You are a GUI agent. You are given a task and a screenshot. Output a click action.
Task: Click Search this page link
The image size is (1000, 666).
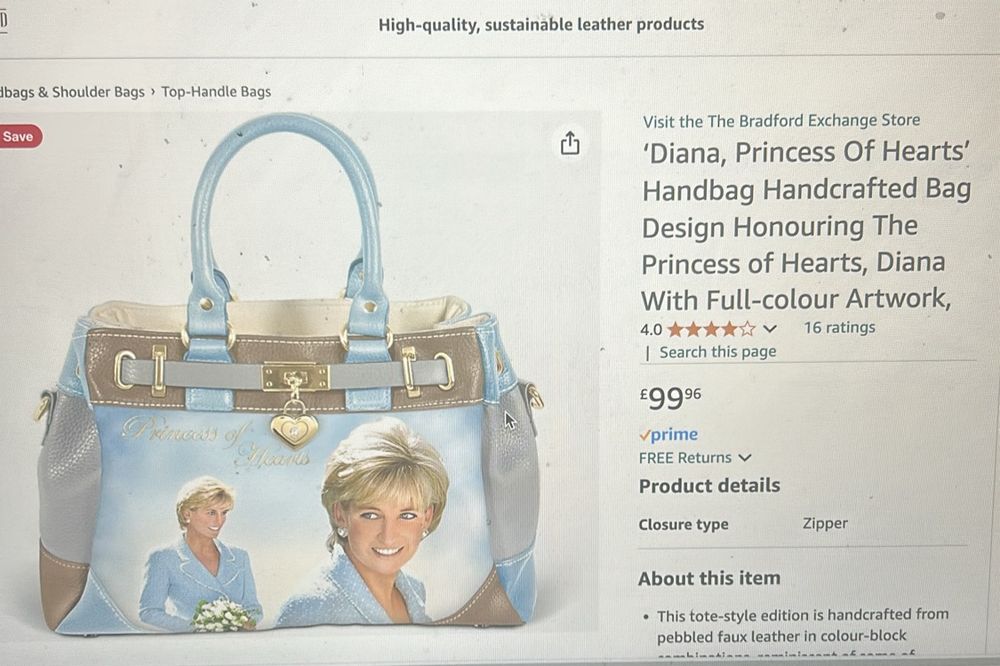(x=717, y=352)
